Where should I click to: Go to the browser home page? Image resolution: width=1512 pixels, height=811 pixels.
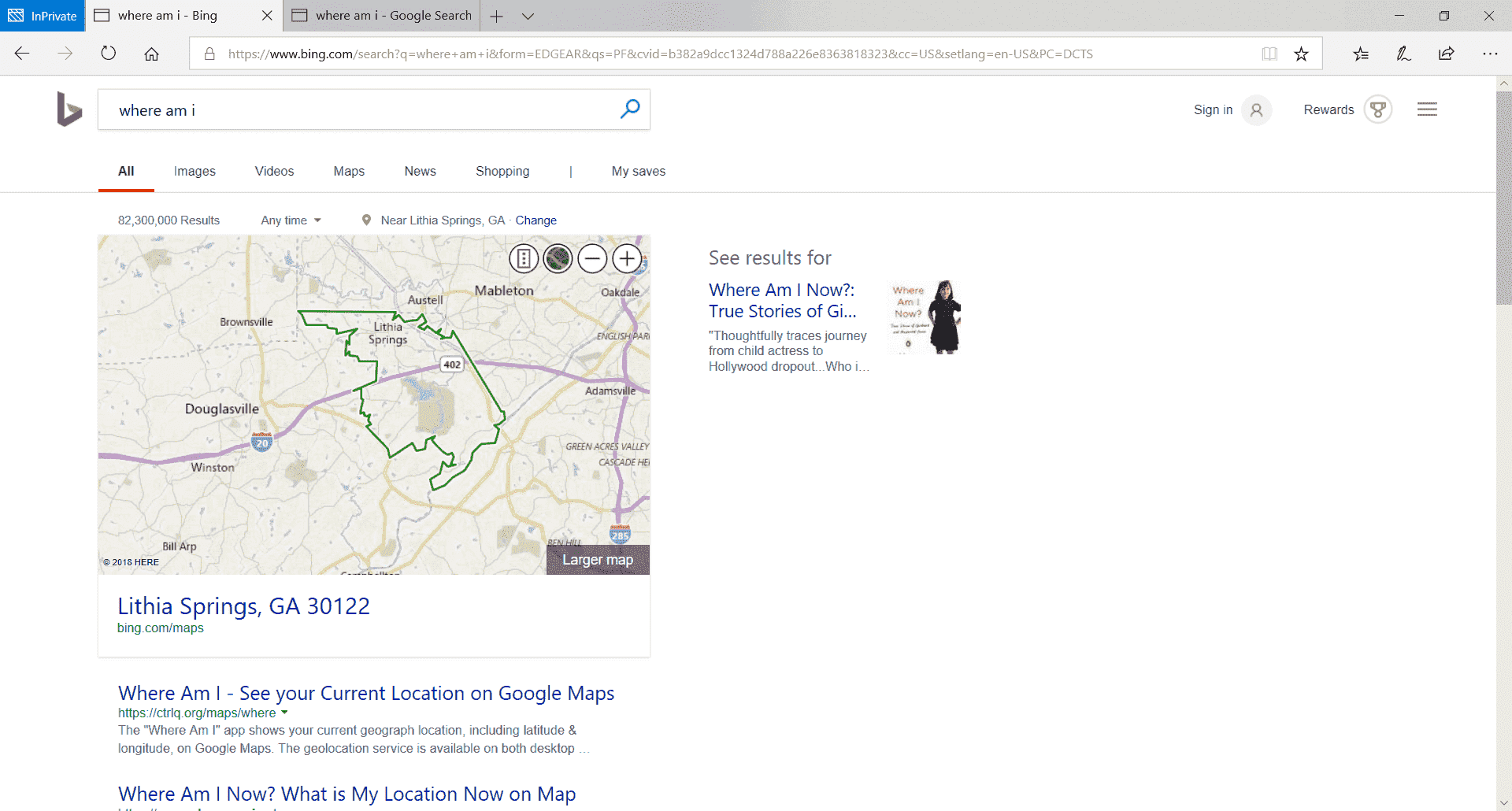pos(151,54)
